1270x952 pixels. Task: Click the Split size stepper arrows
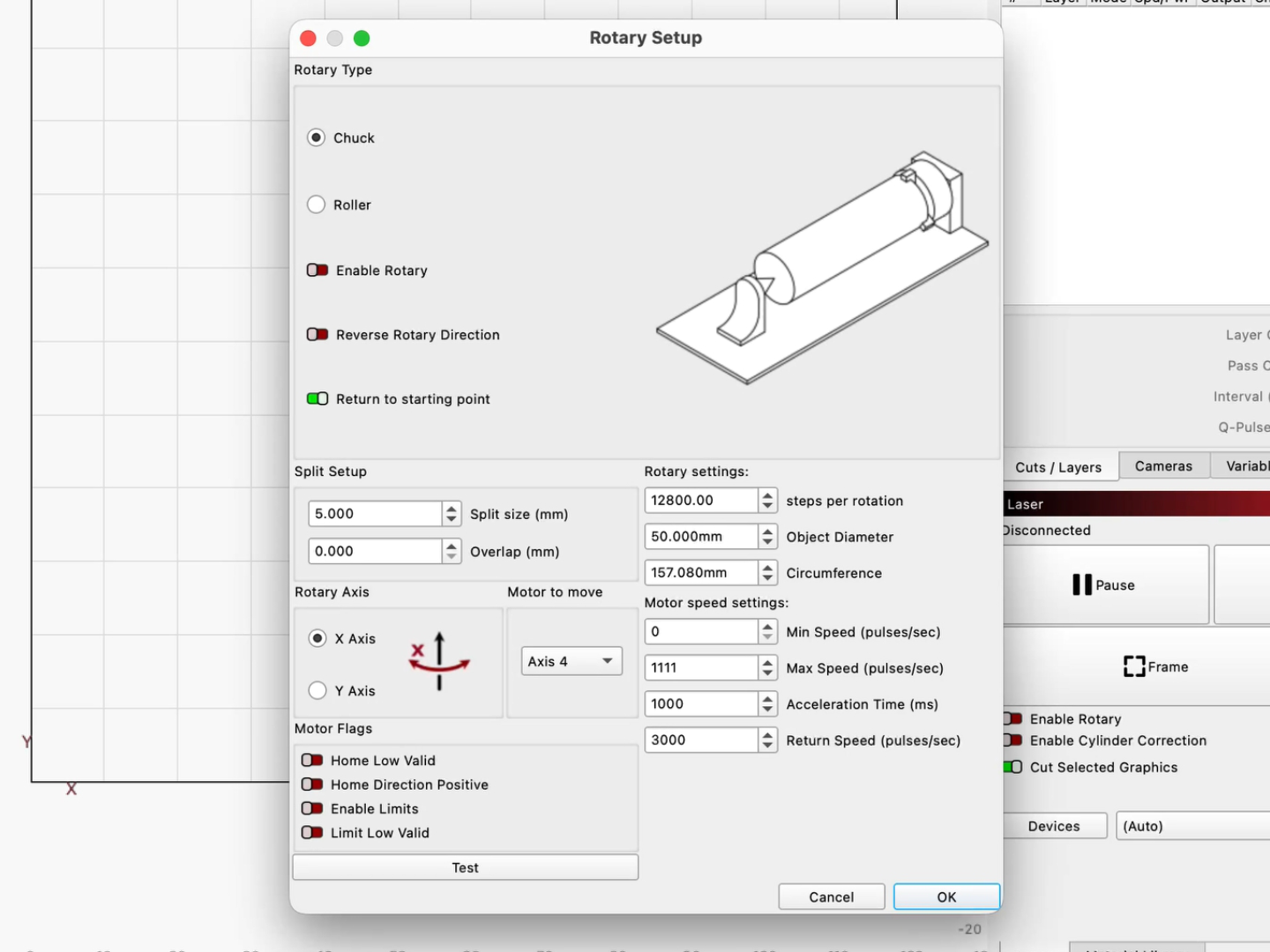point(452,513)
